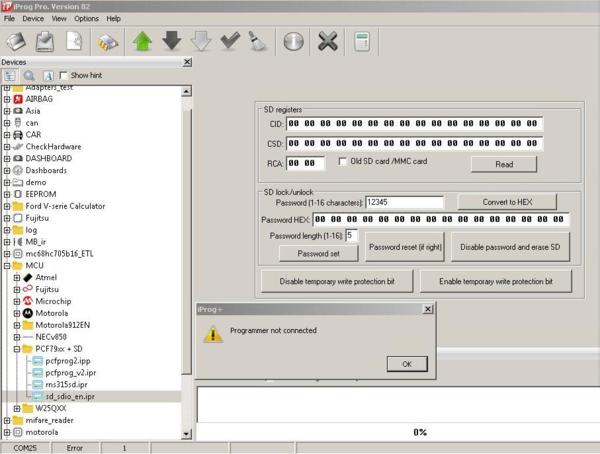Open the Options menu
This screenshot has width=600, height=454.
coord(86,18)
